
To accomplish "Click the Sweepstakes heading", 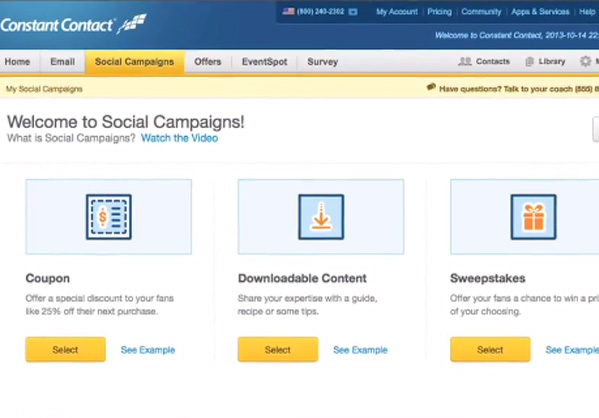I will click(x=487, y=278).
